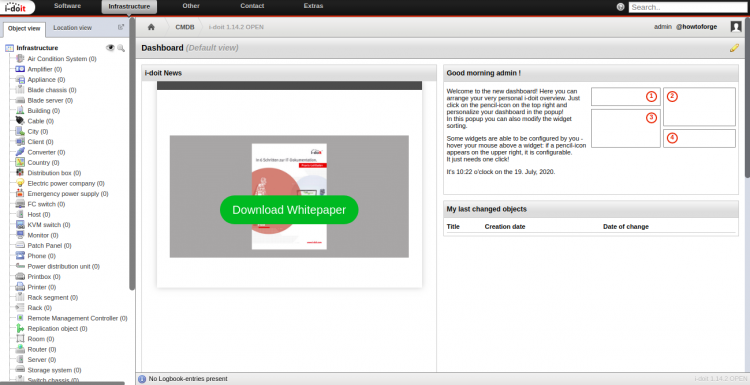750x385 pixels.
Task: Select Router (0) tree item
Action: point(42,350)
